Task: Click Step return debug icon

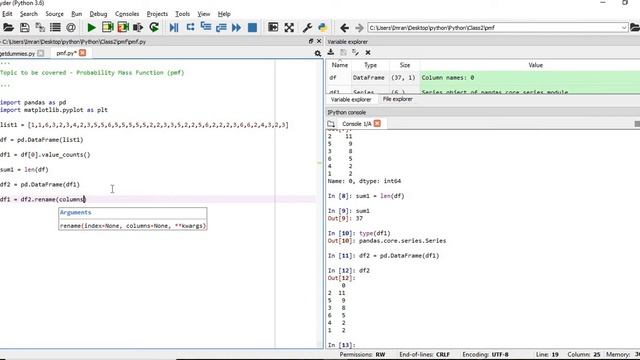Action: (x=221, y=27)
